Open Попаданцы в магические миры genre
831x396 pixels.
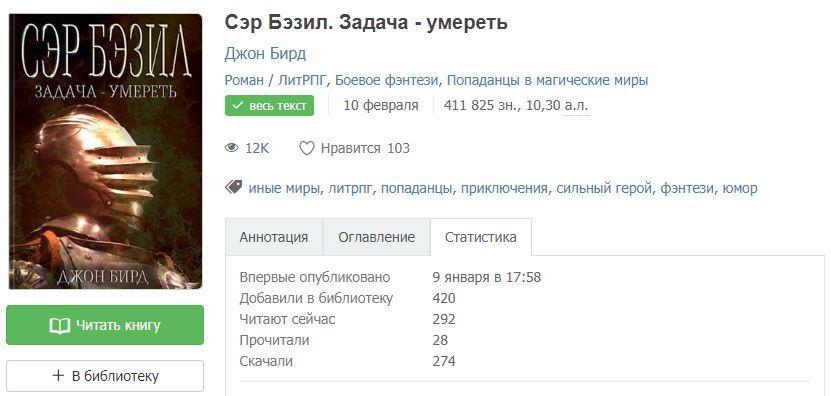click(x=547, y=81)
